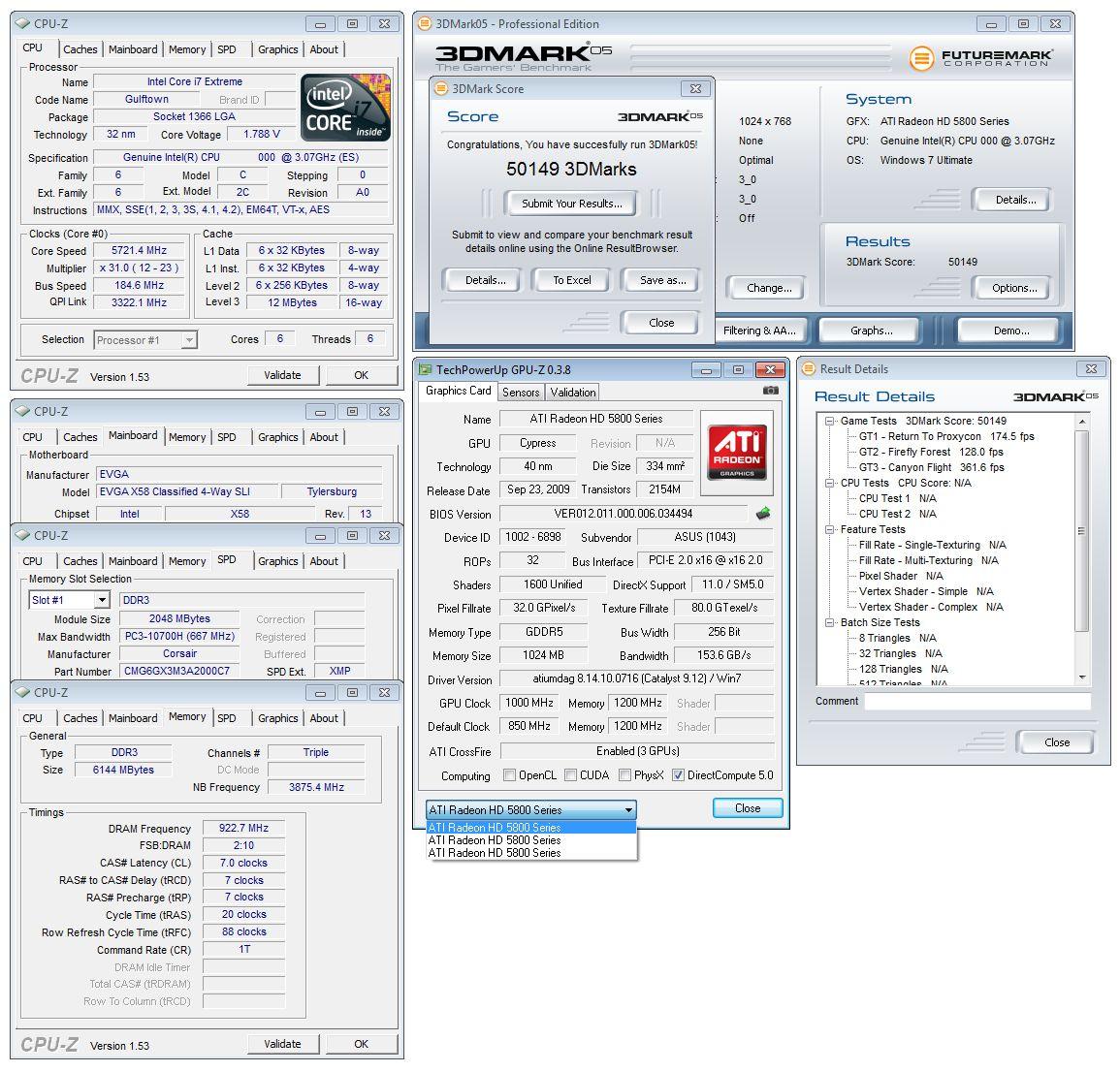This screenshot has width=1120, height=1072.
Task: Click the DRAM Frequency value 922.7 MHz
Action: (x=243, y=829)
